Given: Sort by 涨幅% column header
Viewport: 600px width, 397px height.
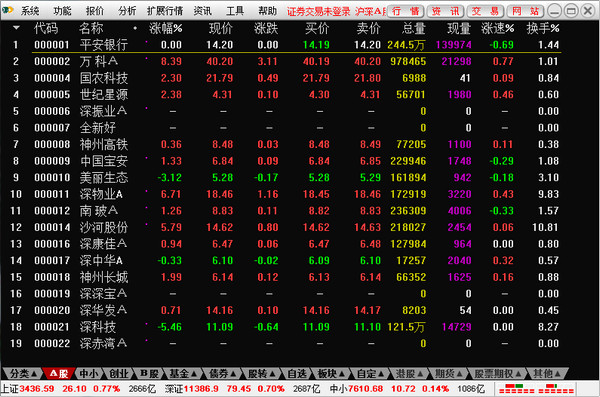Looking at the screenshot, I should [x=166, y=28].
